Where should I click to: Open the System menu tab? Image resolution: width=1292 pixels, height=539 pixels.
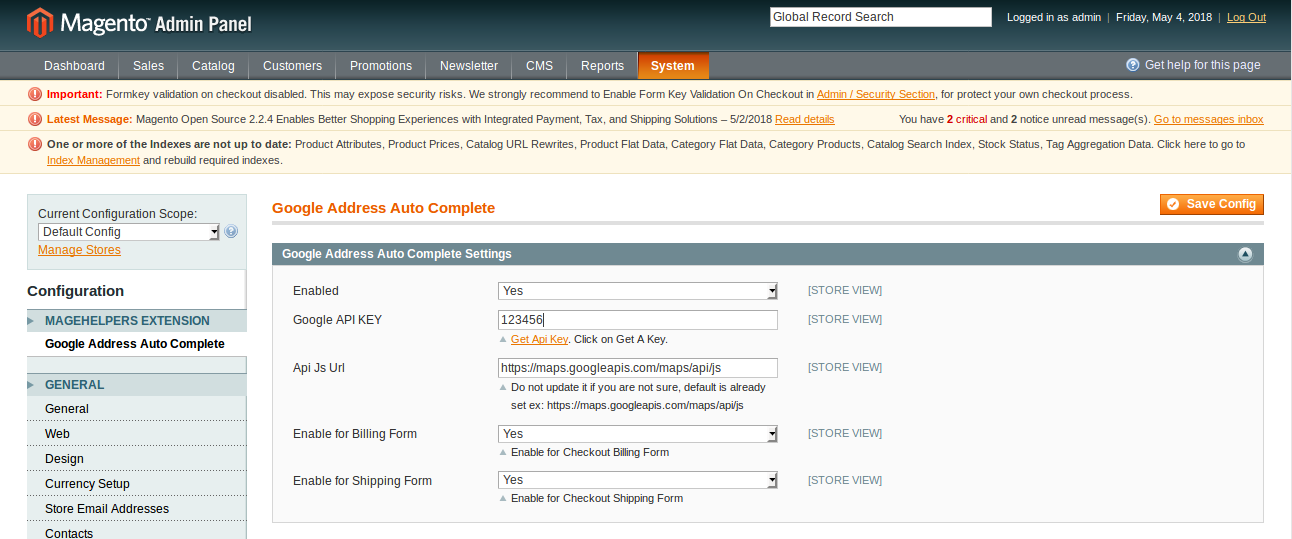click(x=672, y=66)
